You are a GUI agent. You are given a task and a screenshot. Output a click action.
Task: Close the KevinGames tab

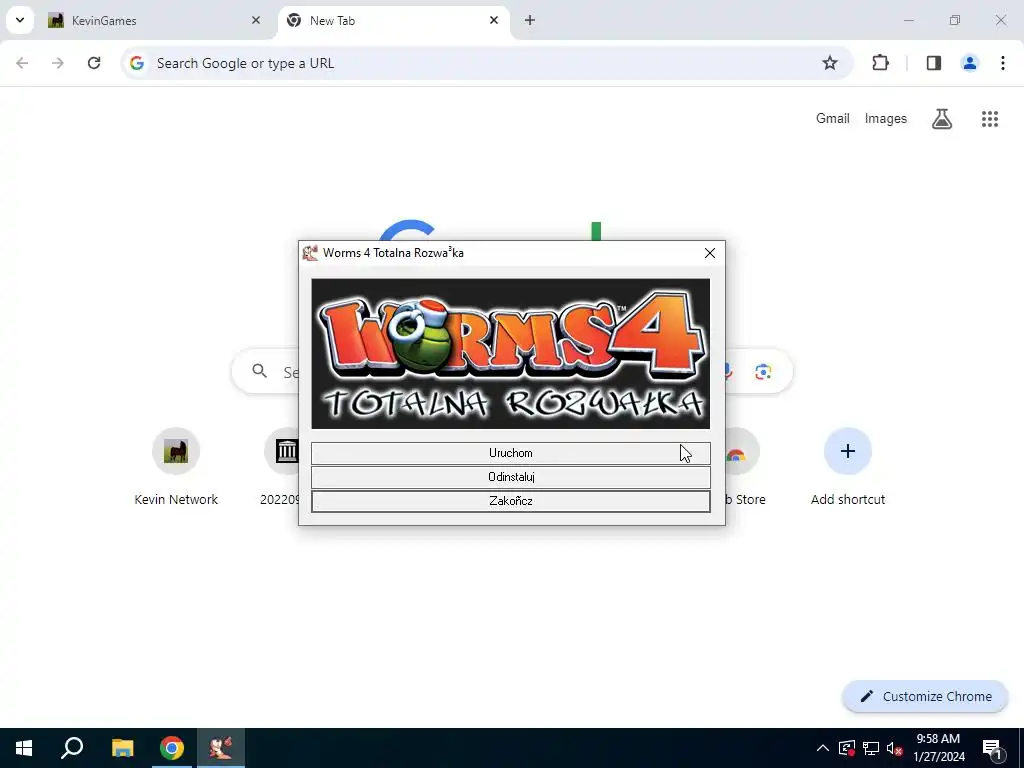(x=256, y=20)
